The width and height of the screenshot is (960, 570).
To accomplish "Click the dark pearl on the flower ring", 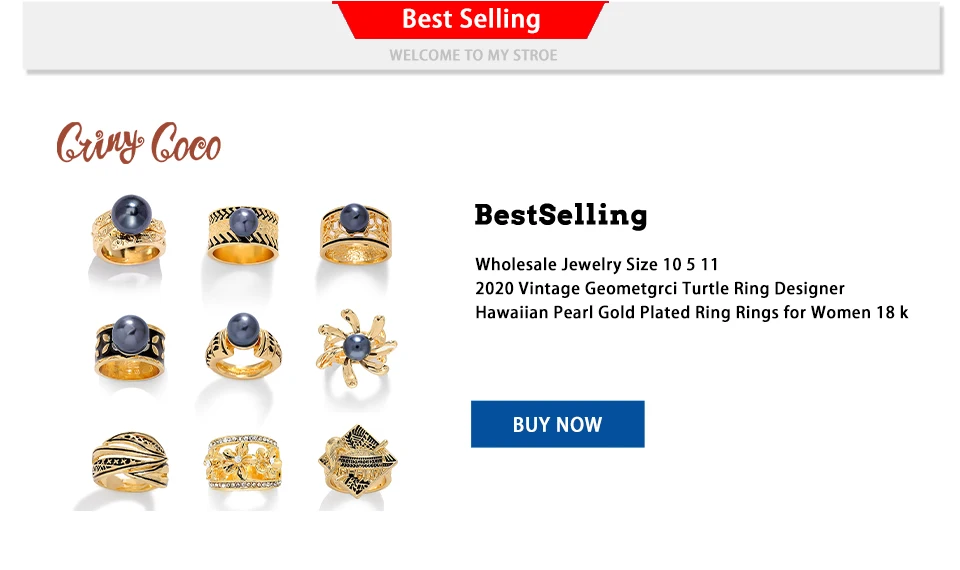I will pyautogui.click(x=356, y=347).
